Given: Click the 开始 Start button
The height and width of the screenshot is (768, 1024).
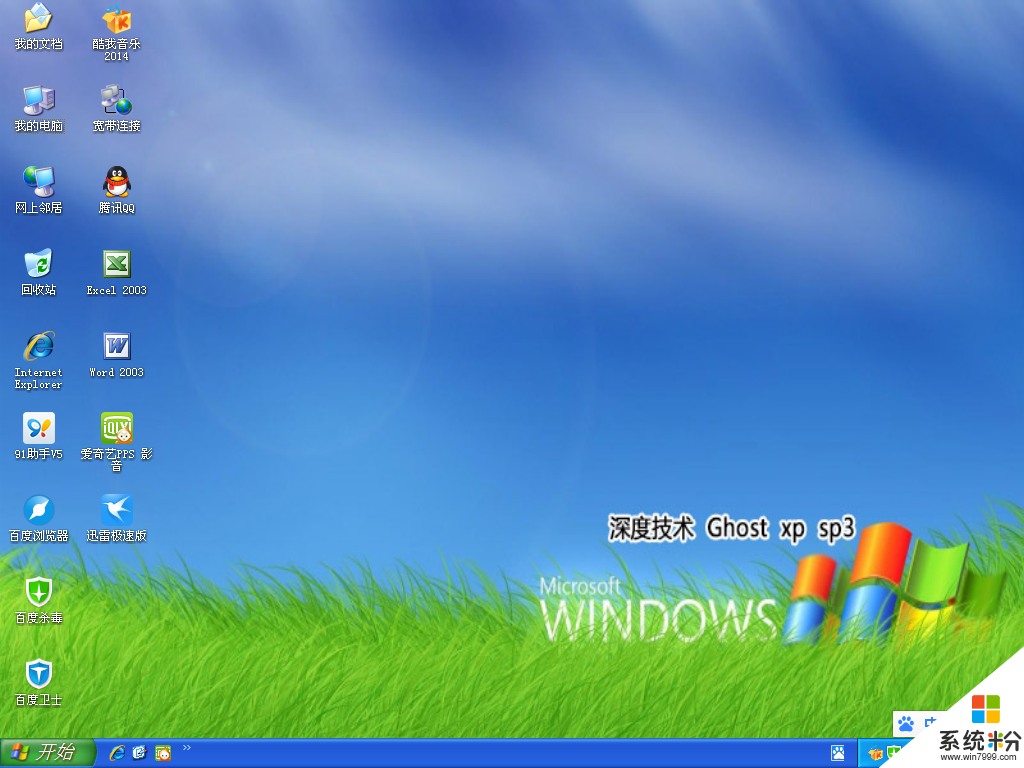Looking at the screenshot, I should tap(46, 752).
